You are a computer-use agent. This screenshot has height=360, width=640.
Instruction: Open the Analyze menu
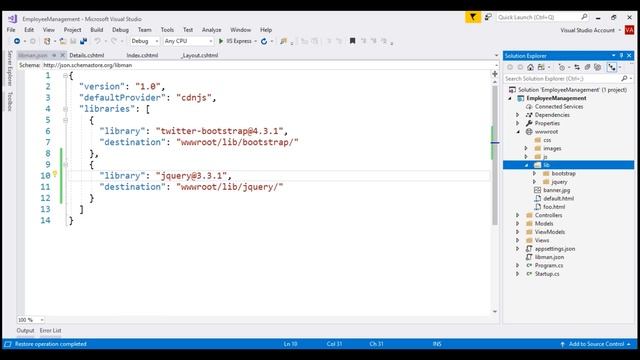point(211,30)
